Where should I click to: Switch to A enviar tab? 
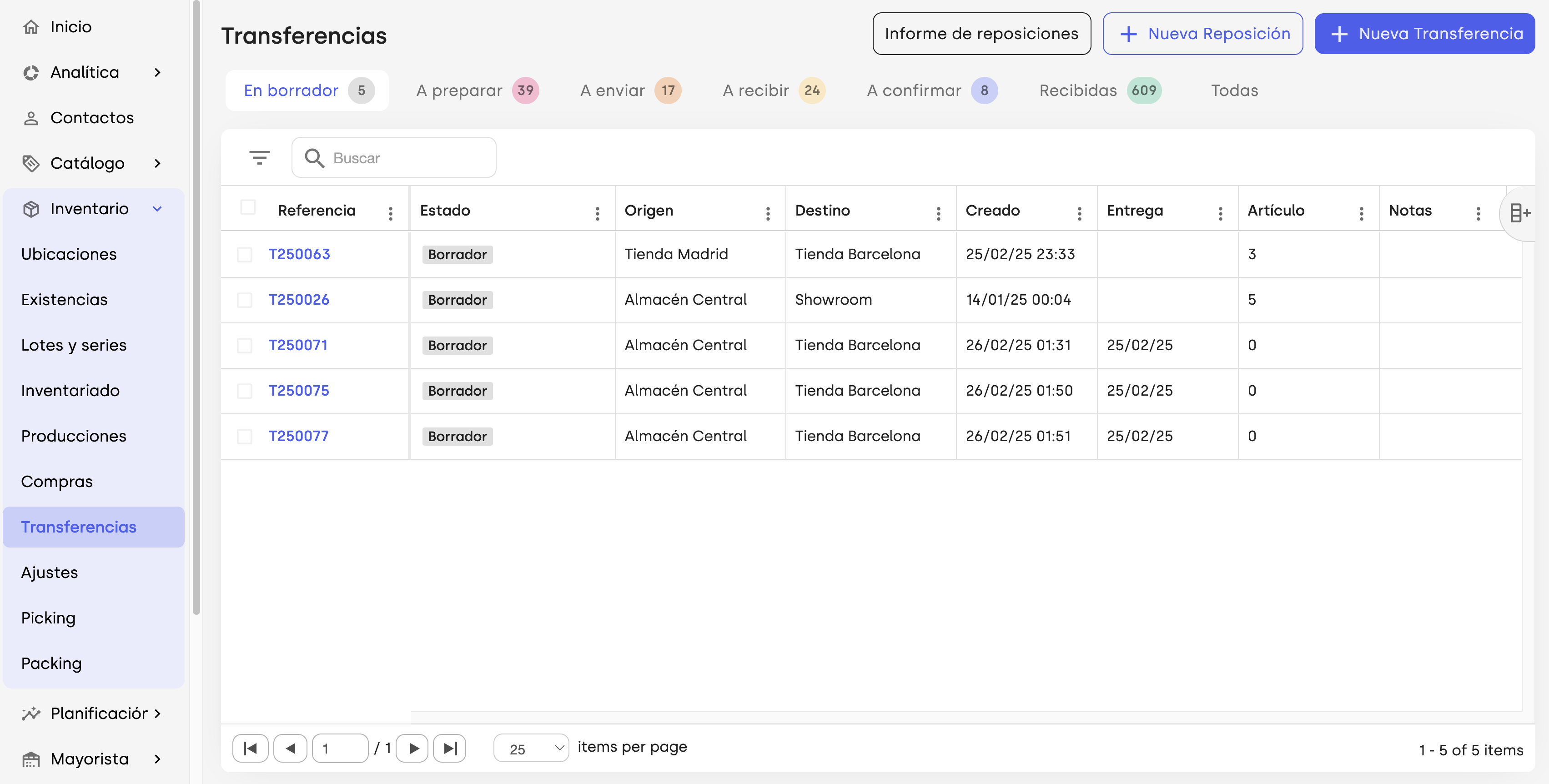[630, 91]
